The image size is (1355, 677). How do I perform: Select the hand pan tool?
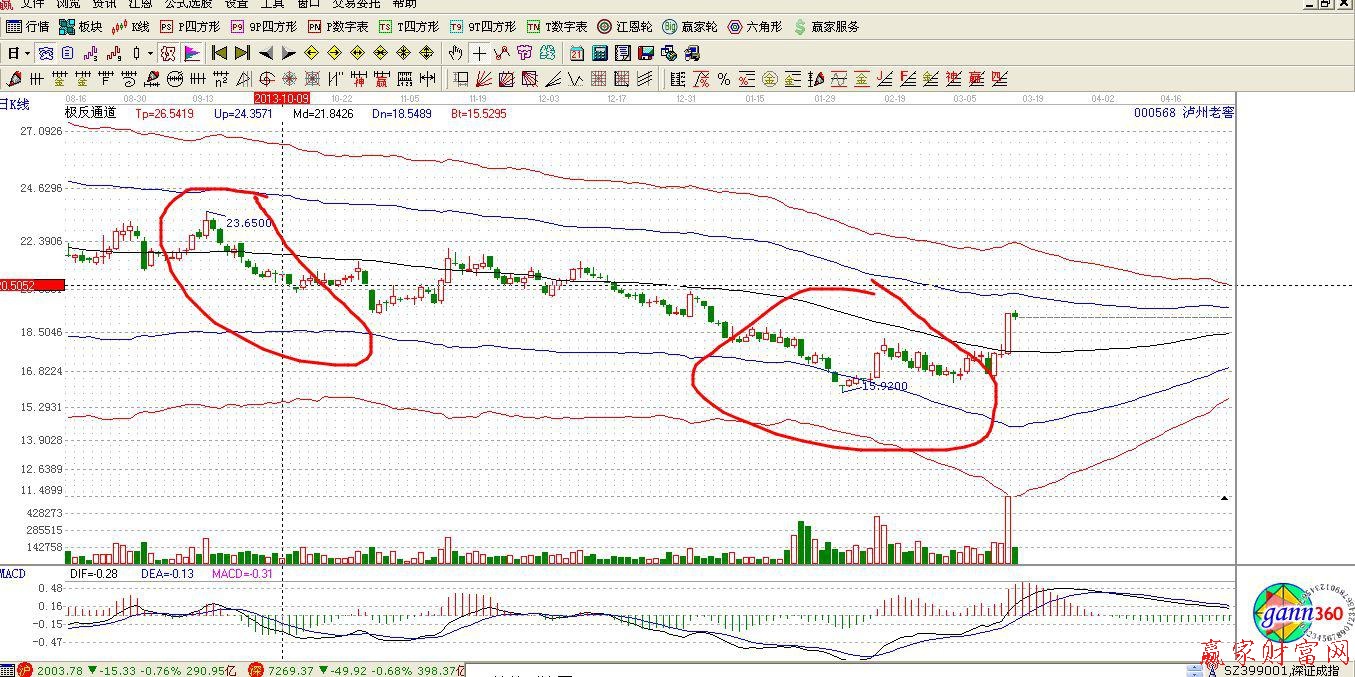tap(456, 53)
